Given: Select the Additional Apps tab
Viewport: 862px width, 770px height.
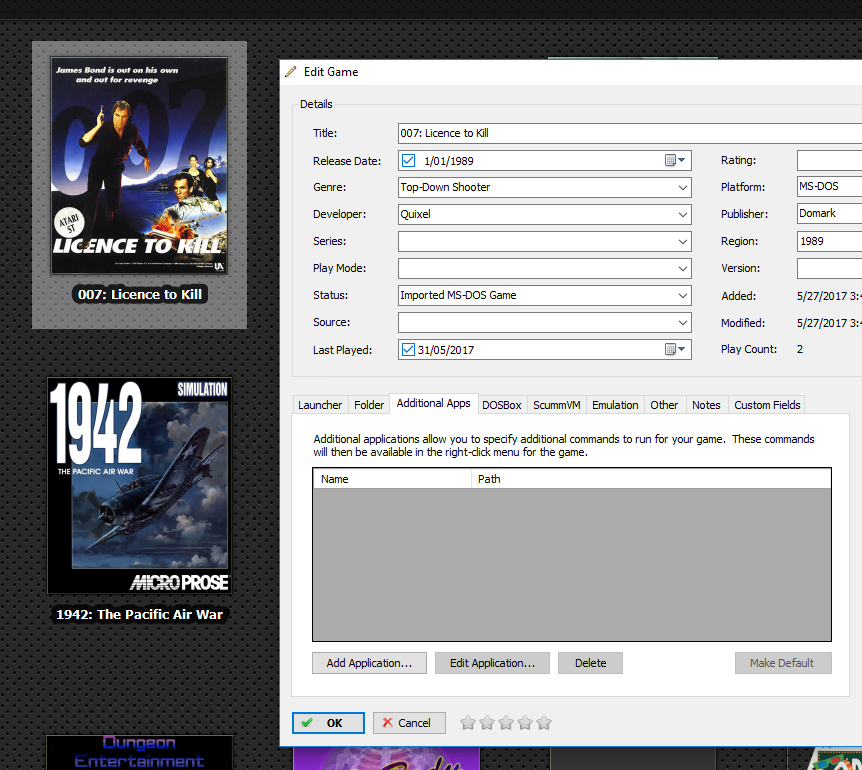Looking at the screenshot, I should point(433,403).
